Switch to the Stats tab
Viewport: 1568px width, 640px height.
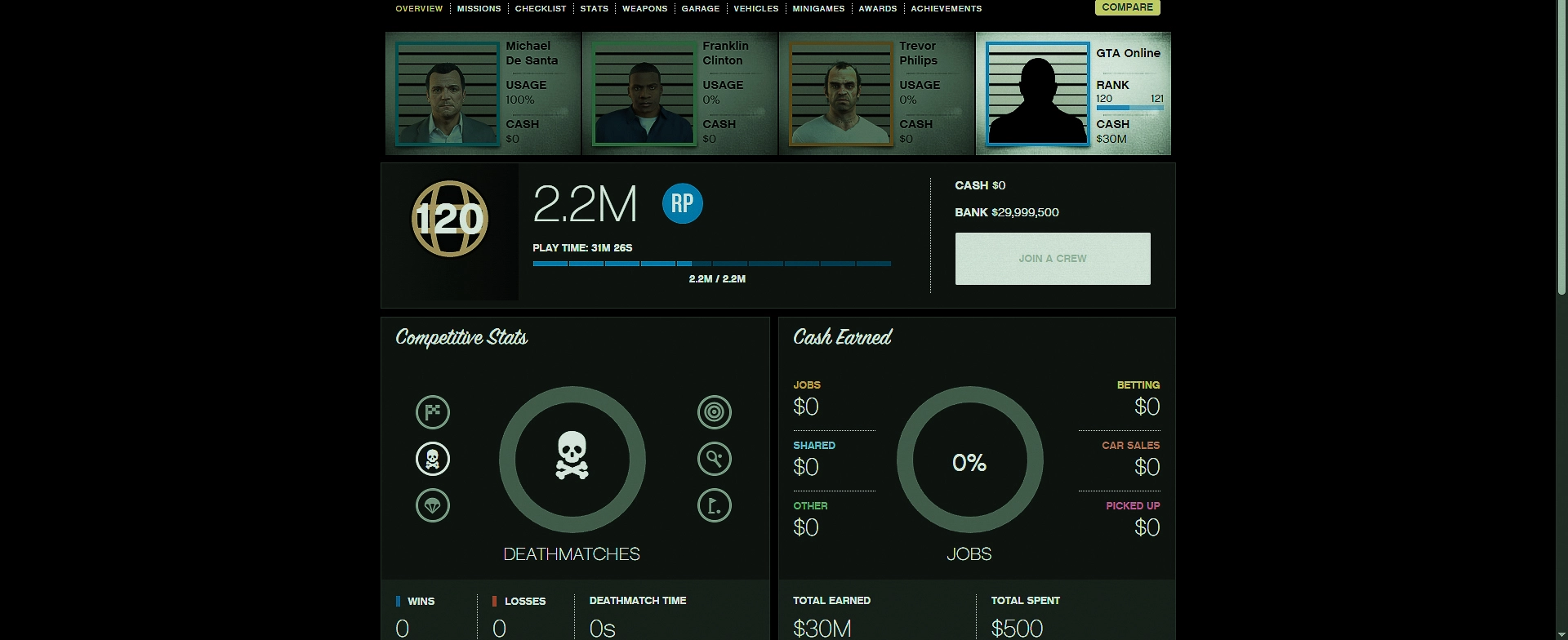595,8
